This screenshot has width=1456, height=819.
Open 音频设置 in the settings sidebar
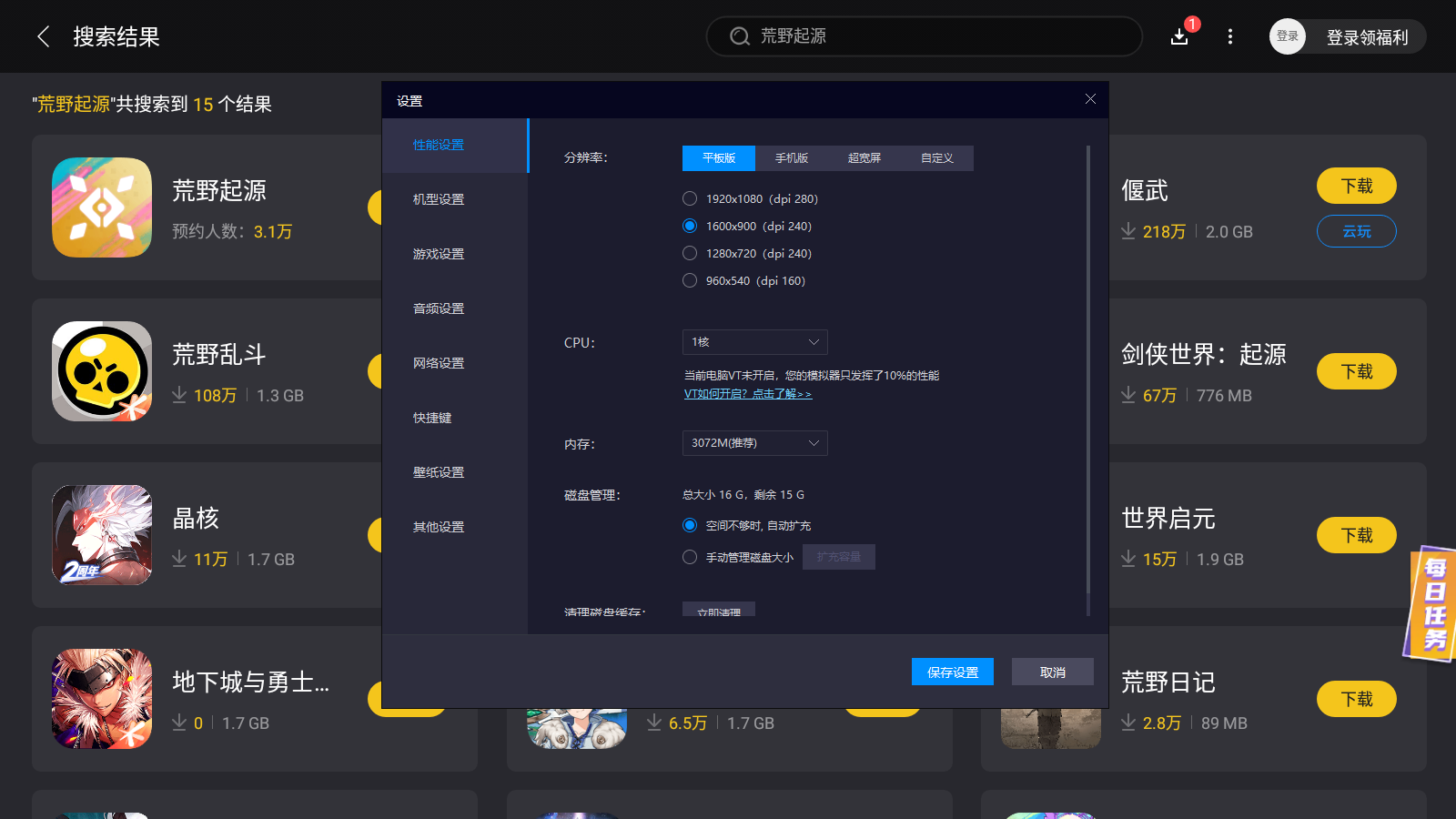coord(455,308)
